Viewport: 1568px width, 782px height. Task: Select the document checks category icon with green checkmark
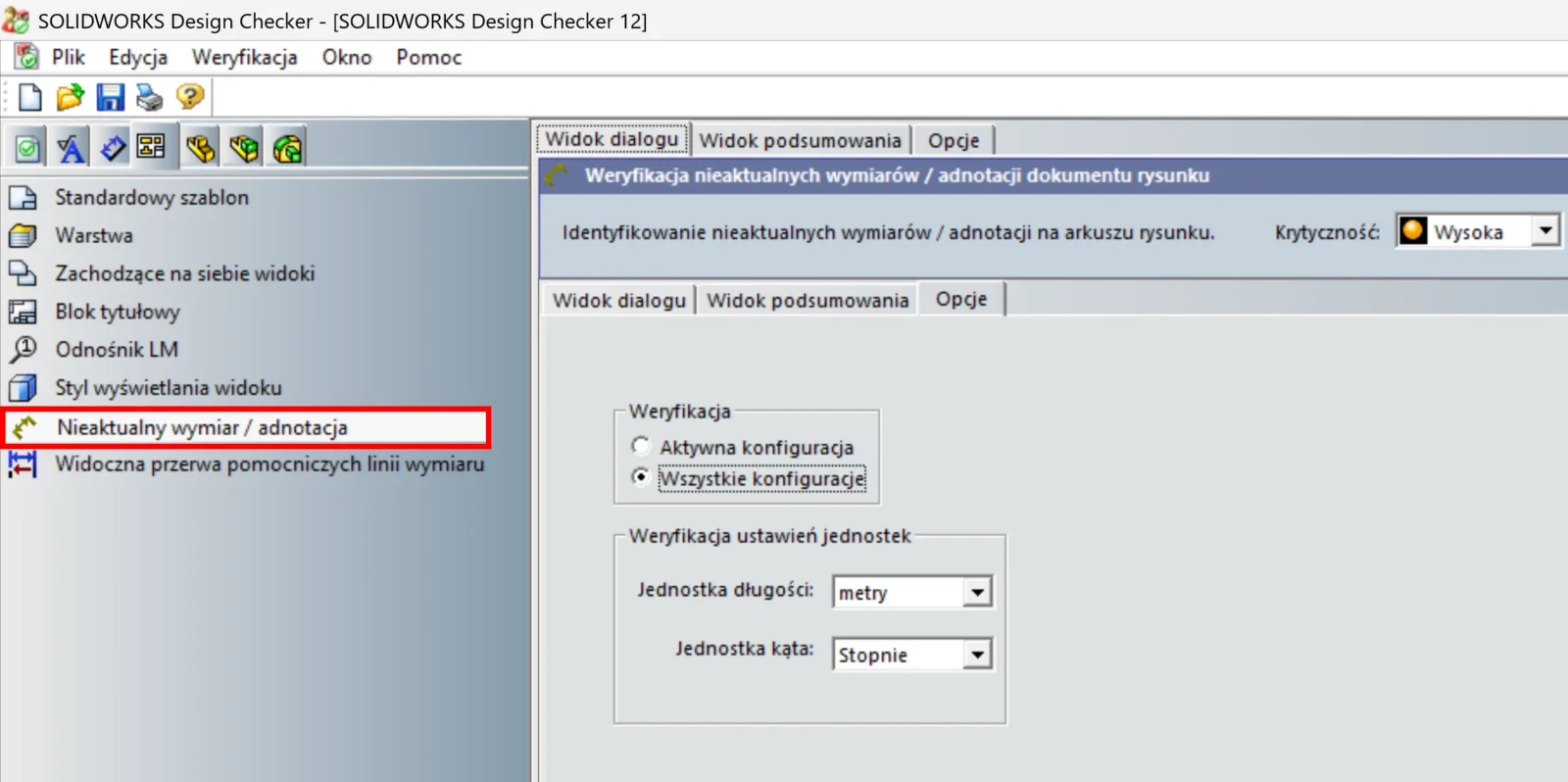point(28,148)
